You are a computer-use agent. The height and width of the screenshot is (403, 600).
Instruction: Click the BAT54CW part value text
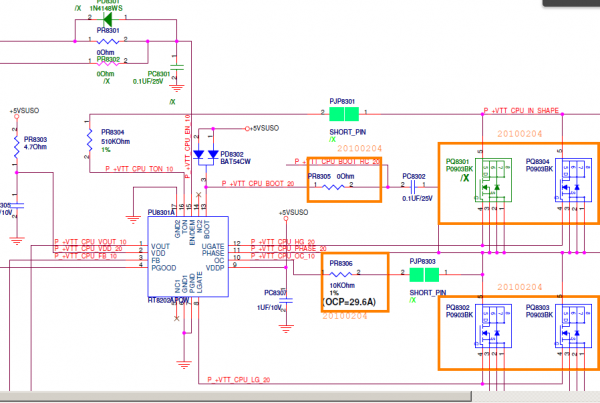[235, 162]
